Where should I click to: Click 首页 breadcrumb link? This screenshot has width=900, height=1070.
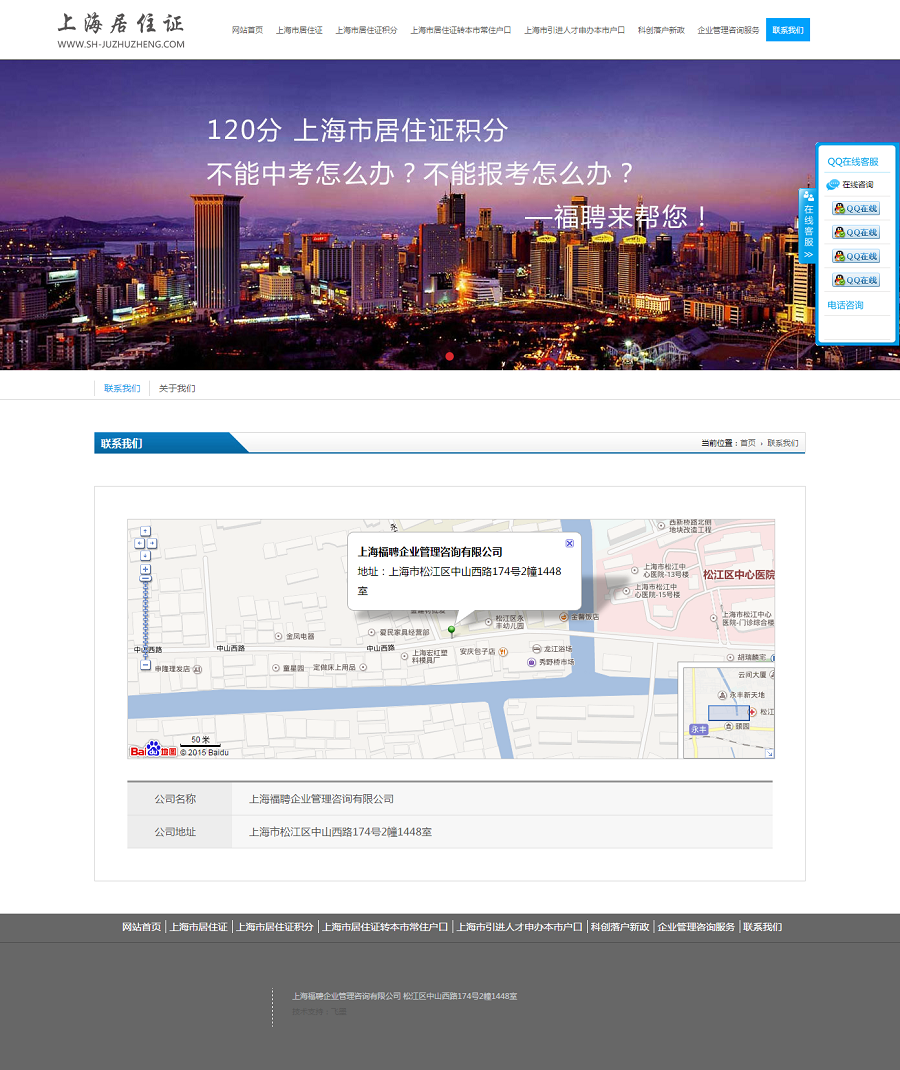748,443
